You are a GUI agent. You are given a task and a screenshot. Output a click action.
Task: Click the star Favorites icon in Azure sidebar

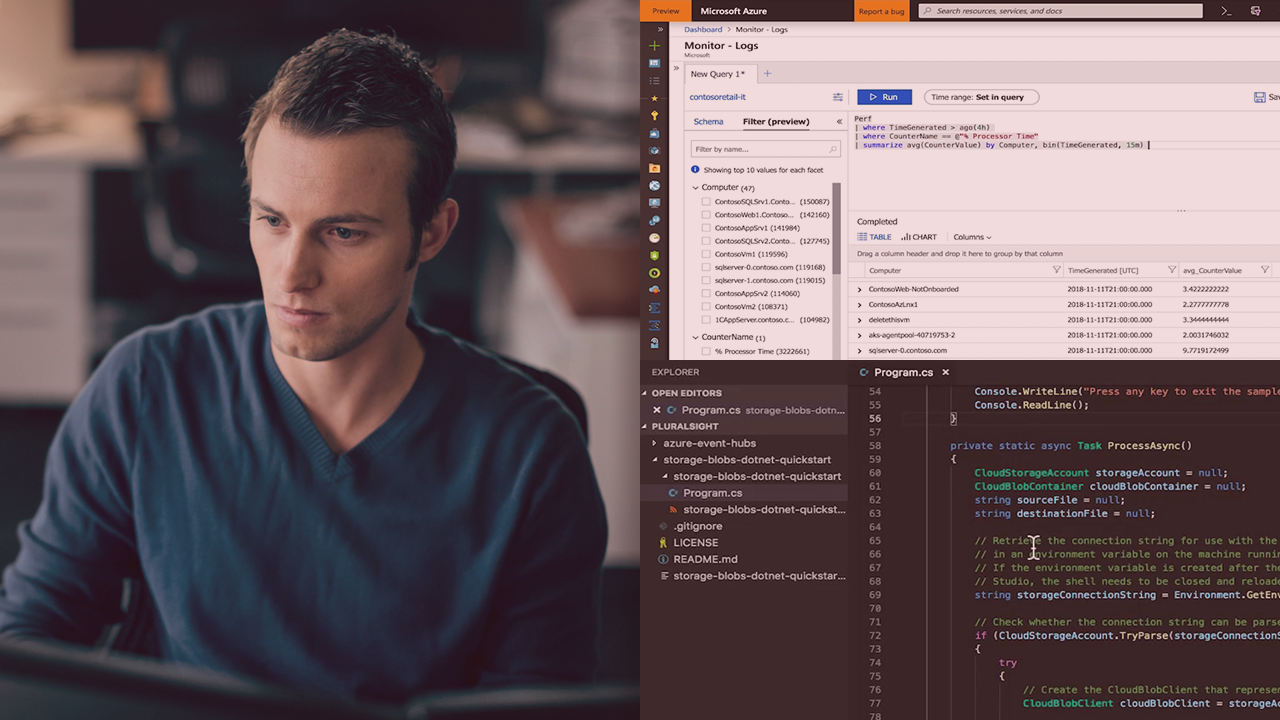655,98
